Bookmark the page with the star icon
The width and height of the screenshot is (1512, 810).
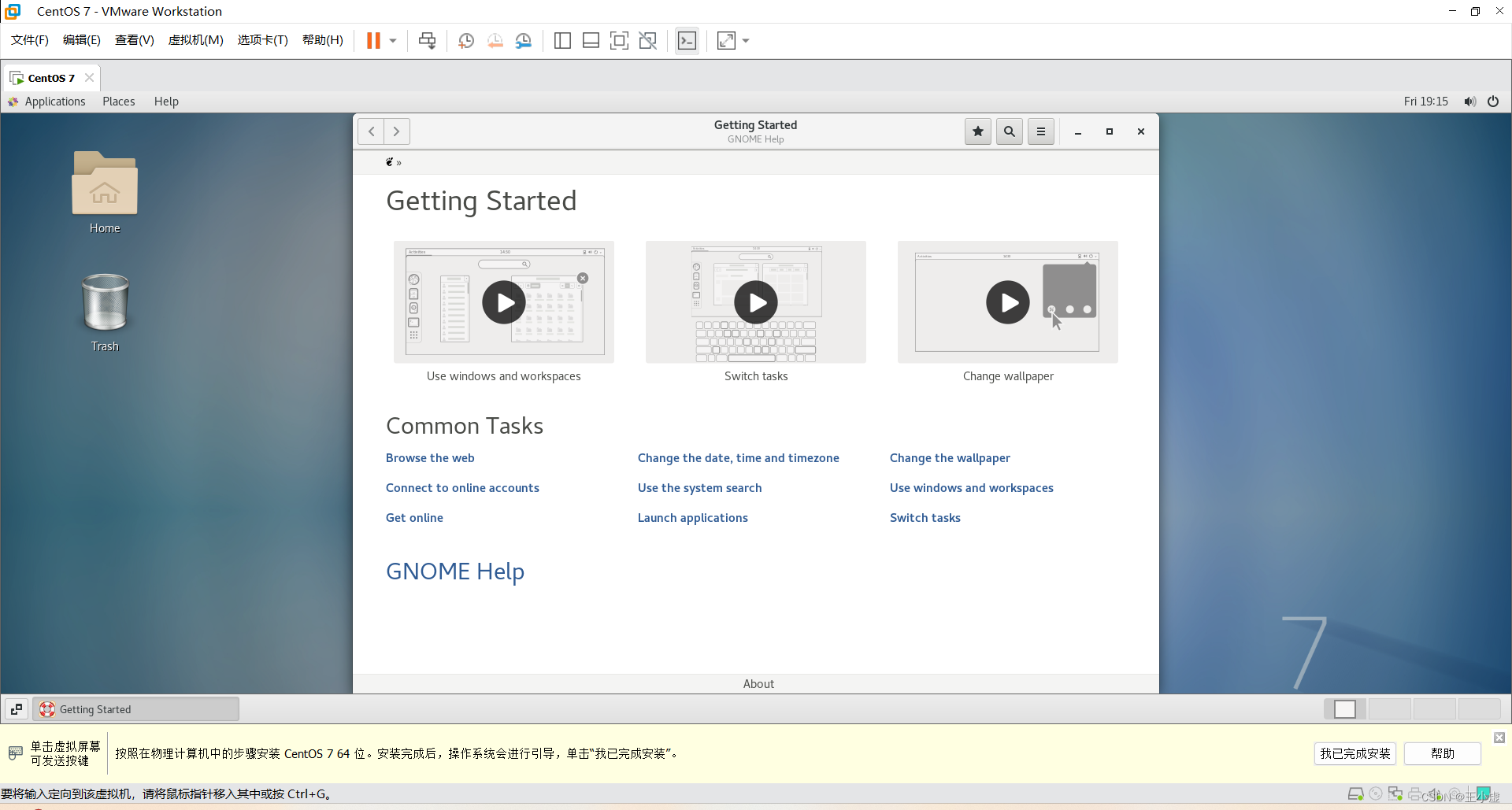coord(978,131)
